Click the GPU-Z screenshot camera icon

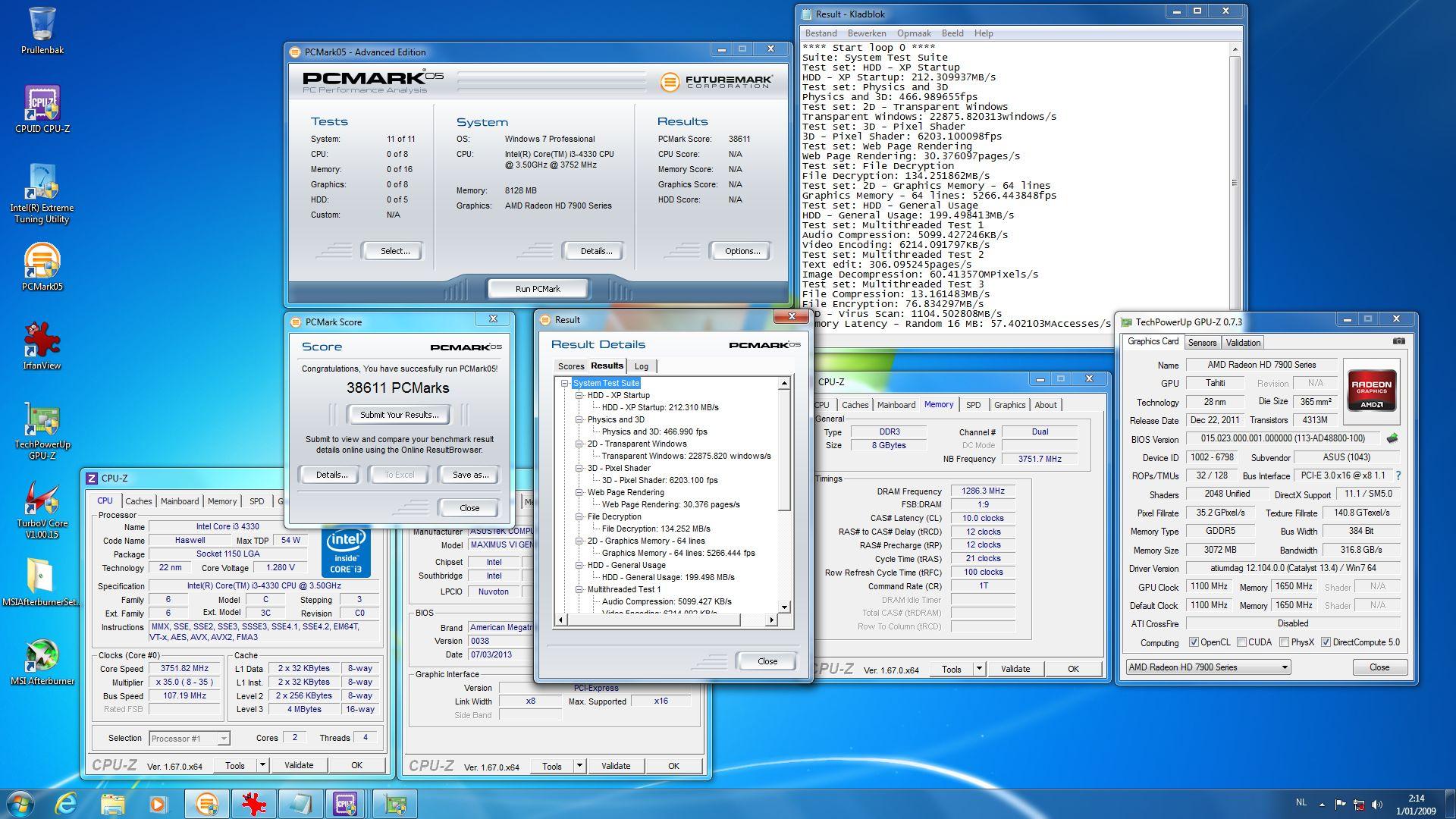coord(1398,341)
